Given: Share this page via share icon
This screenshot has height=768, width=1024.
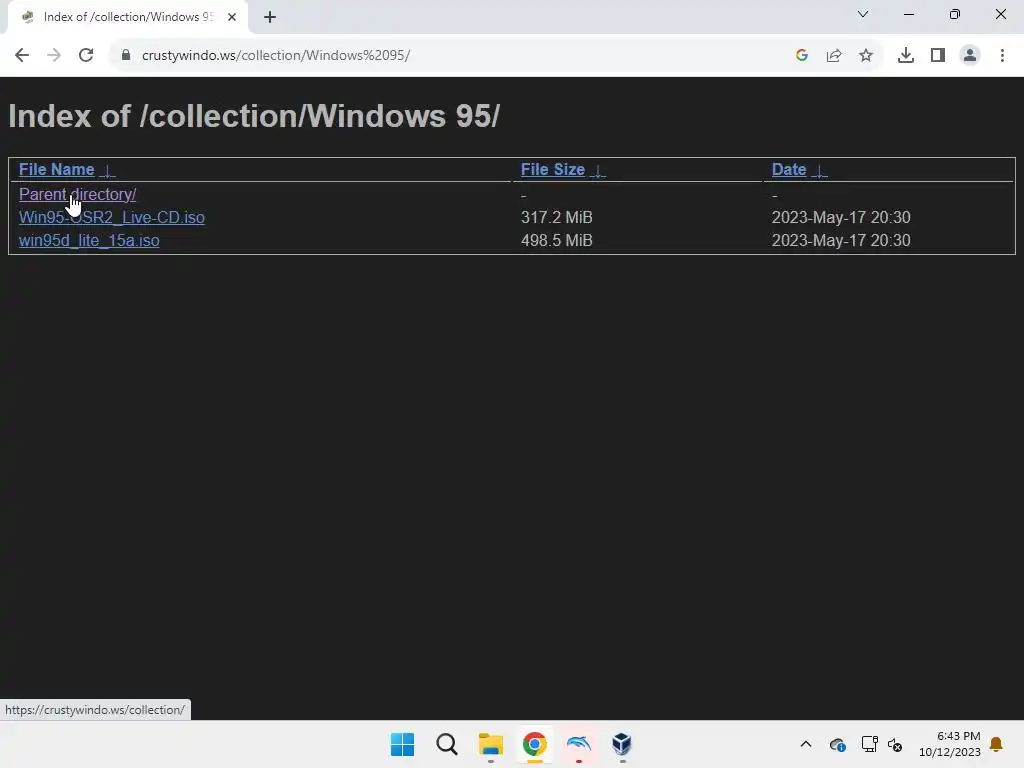Looking at the screenshot, I should pos(834,56).
